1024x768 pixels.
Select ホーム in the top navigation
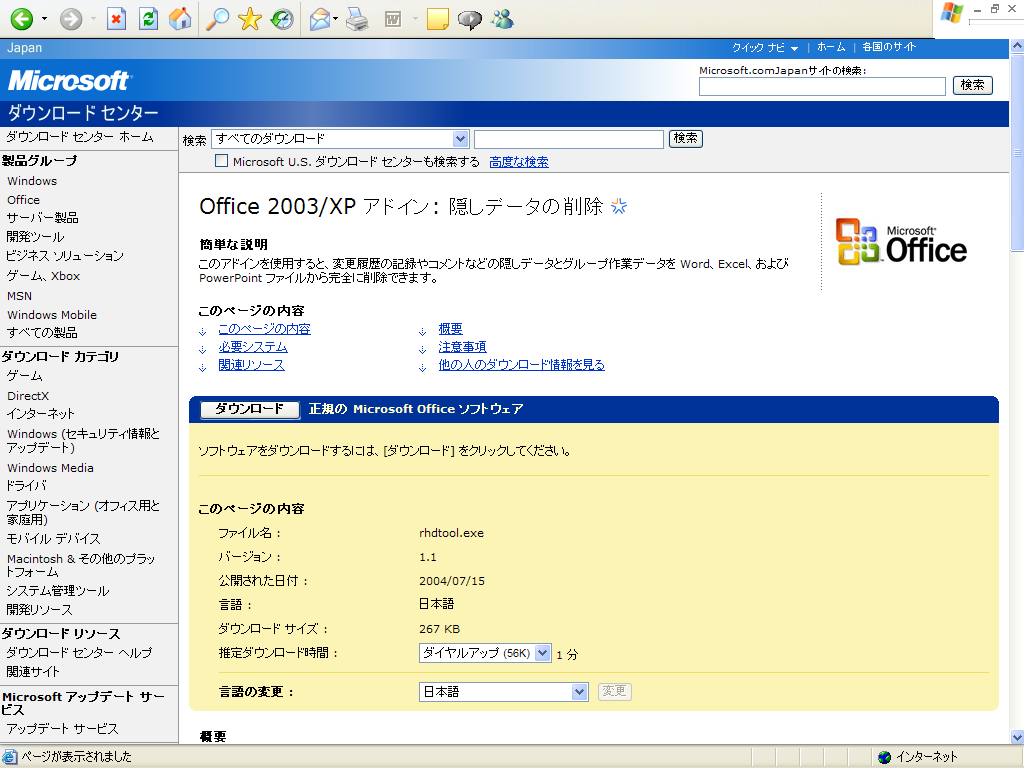830,47
